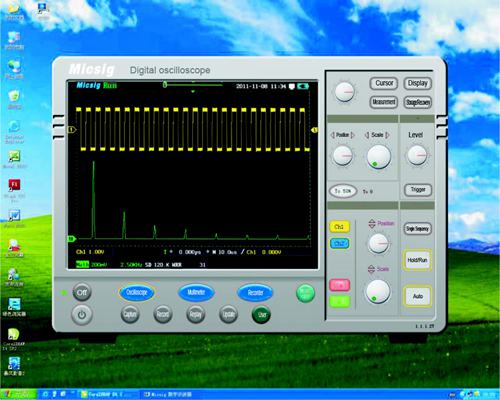Viewport: 500px width, 400px height.
Task: Open the Excel desktop icon
Action: coord(14,156)
